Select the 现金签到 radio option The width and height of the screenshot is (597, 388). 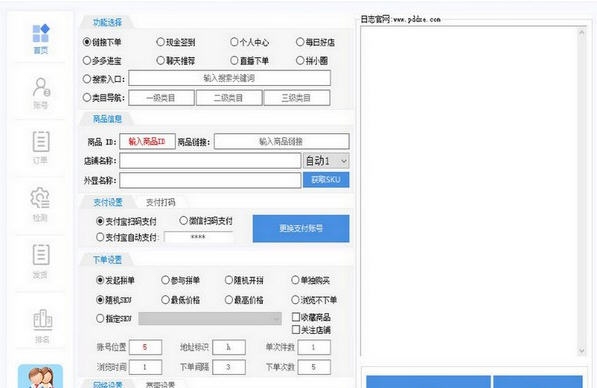click(176, 42)
